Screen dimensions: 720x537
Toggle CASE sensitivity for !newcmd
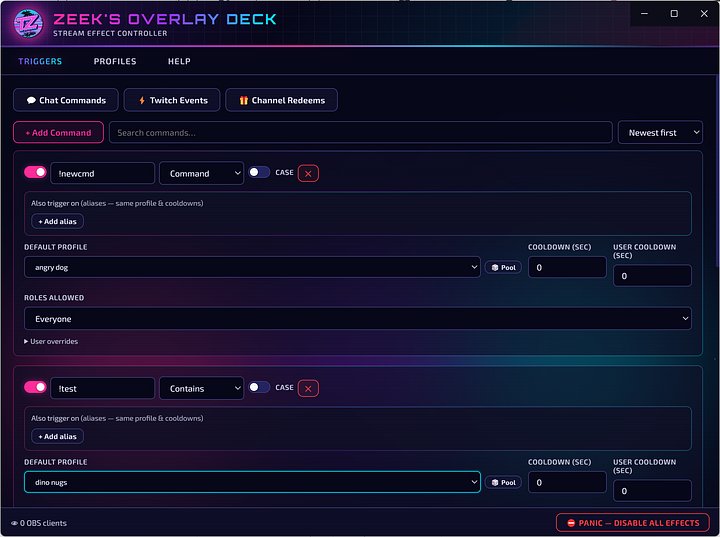pyautogui.click(x=259, y=172)
